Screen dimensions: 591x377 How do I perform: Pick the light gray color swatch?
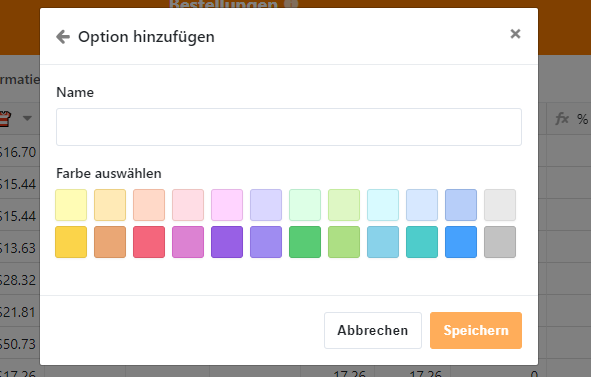coord(500,205)
